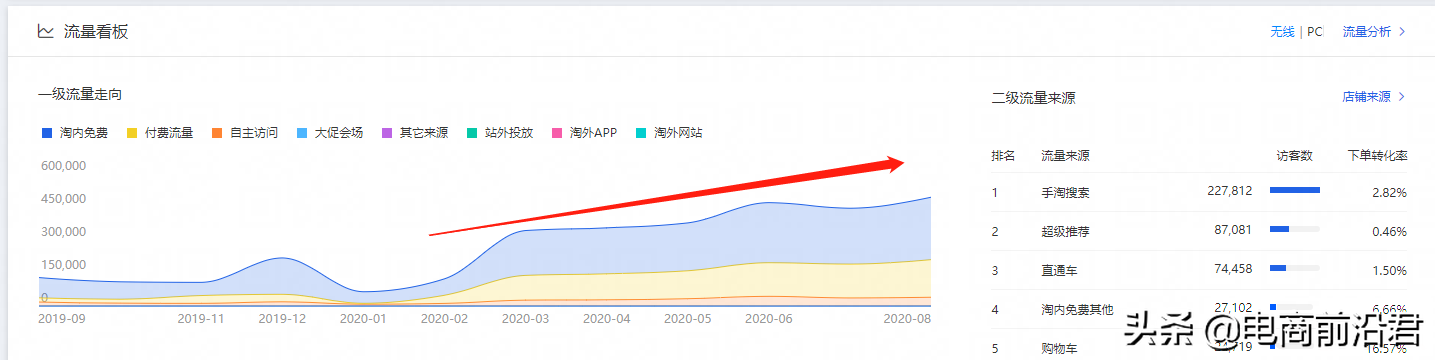Click the blue 淘内免费 color swatch
This screenshot has width=1435, height=360.
tap(46, 132)
